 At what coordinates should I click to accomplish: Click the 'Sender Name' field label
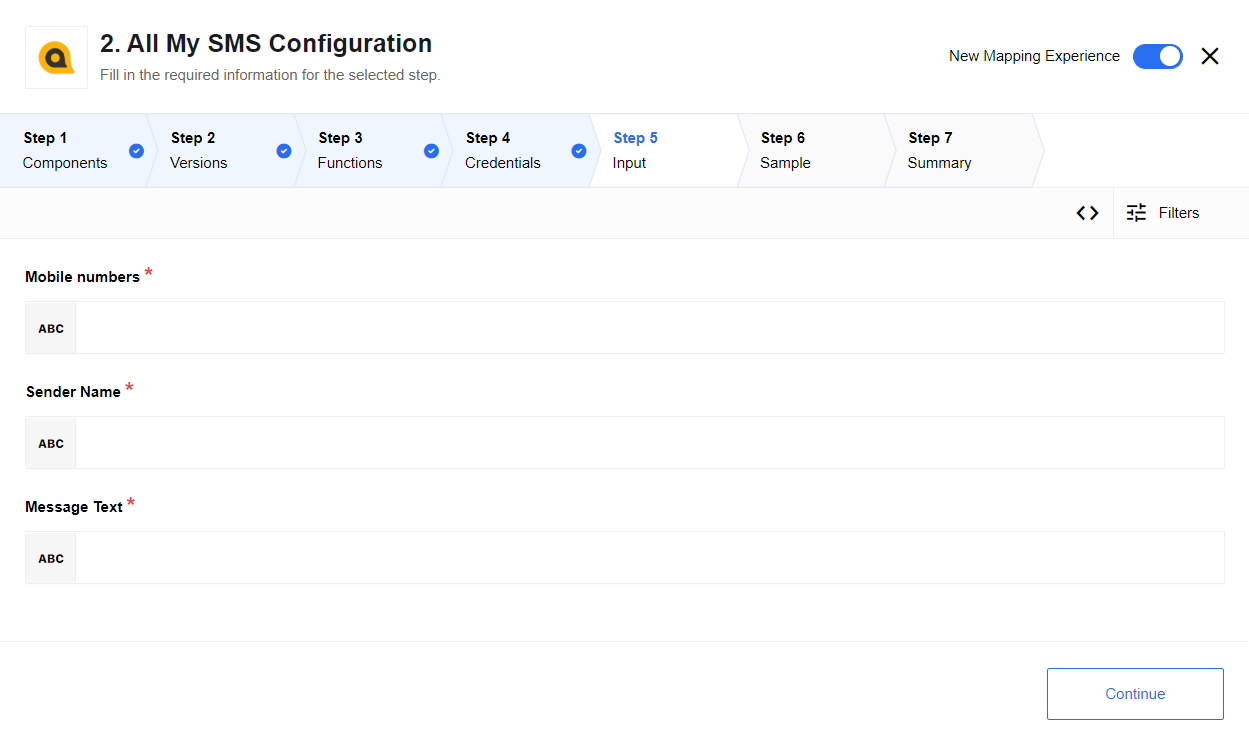pyautogui.click(x=73, y=392)
